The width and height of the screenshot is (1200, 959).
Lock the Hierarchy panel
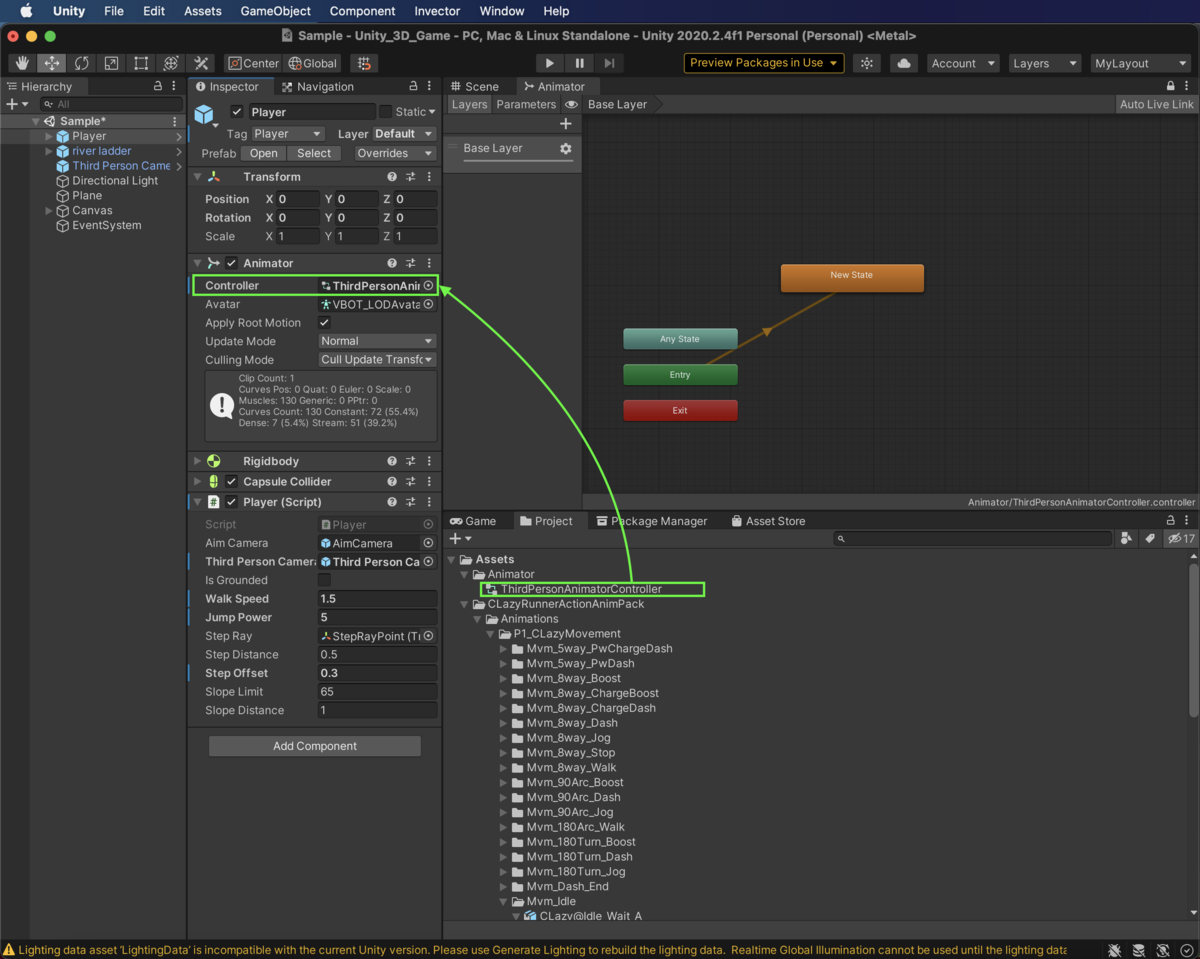point(158,86)
